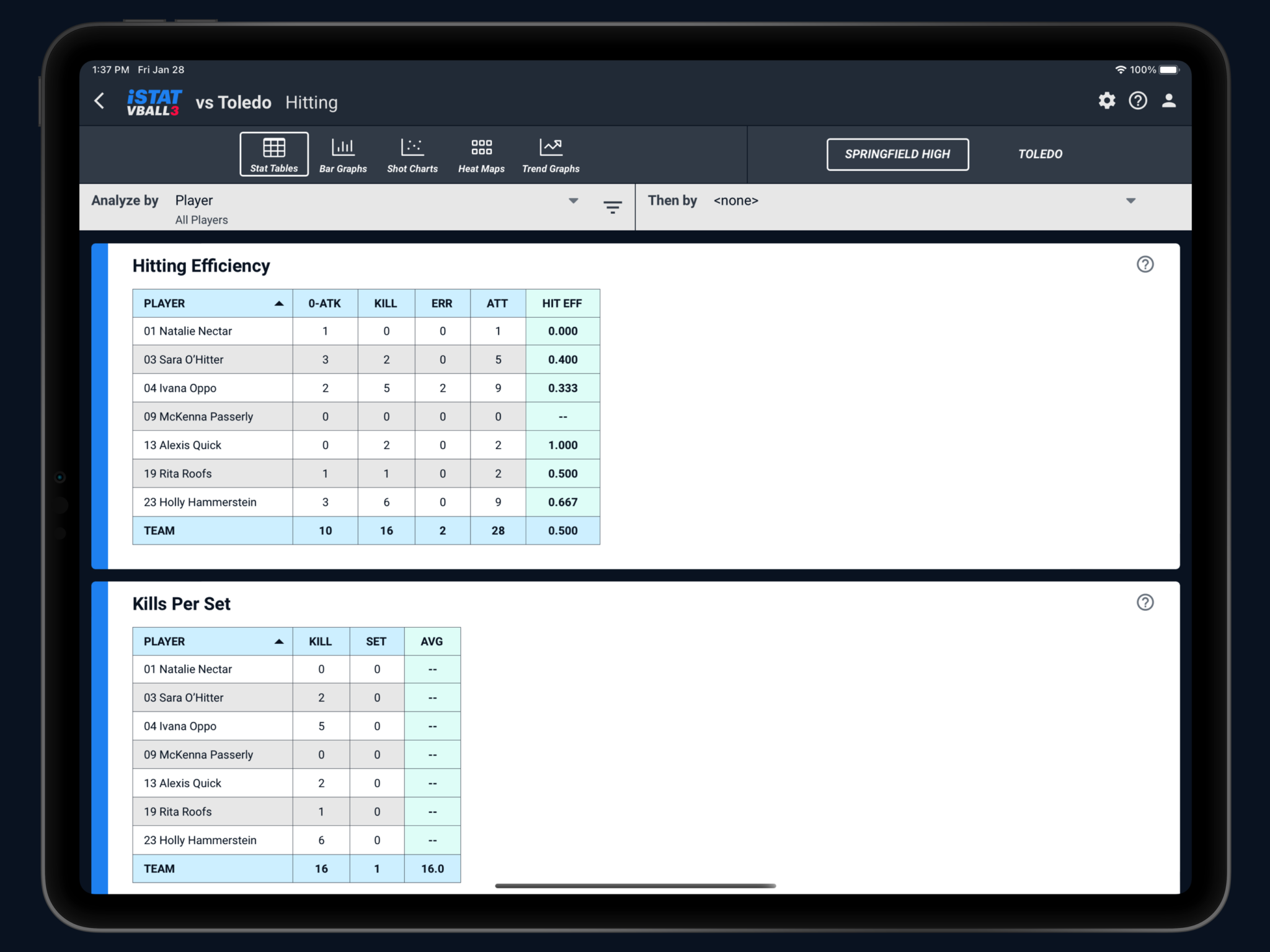Click the top help question mark icon
Viewport: 1270px width, 952px height.
1137,101
